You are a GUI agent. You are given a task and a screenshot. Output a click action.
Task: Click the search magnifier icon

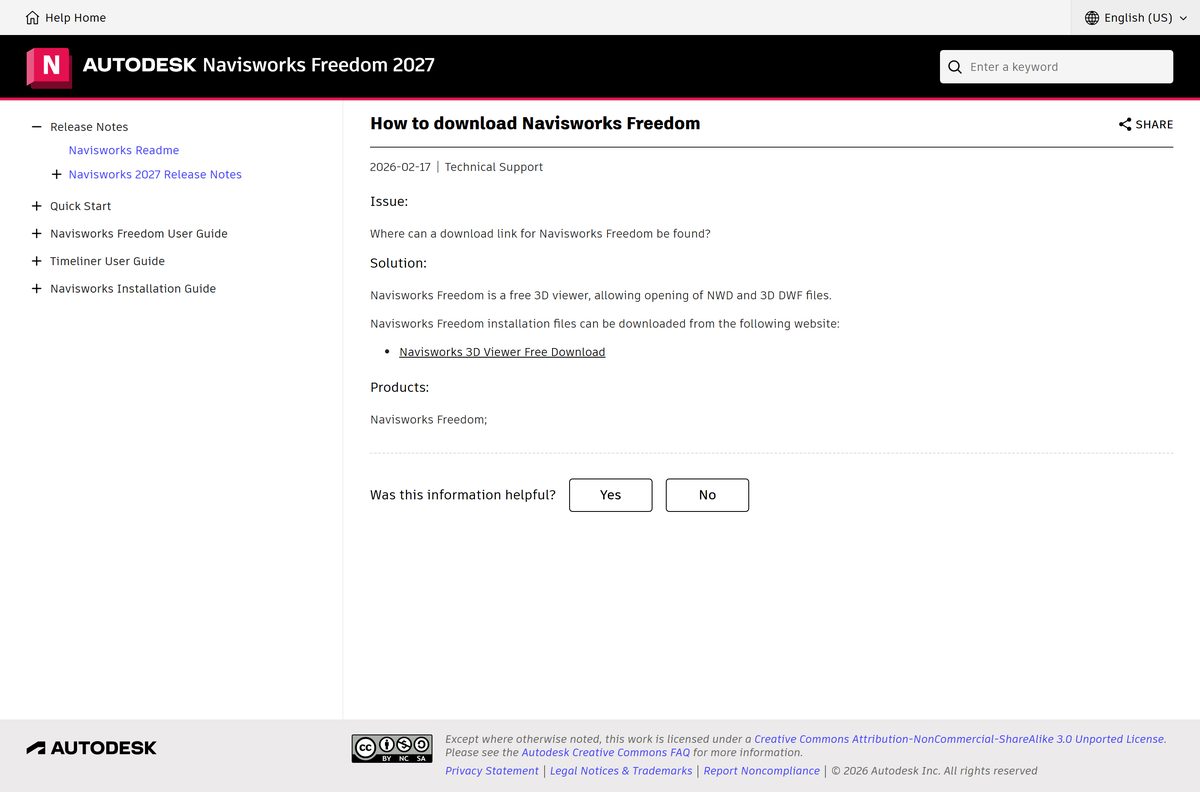pyautogui.click(x=955, y=67)
